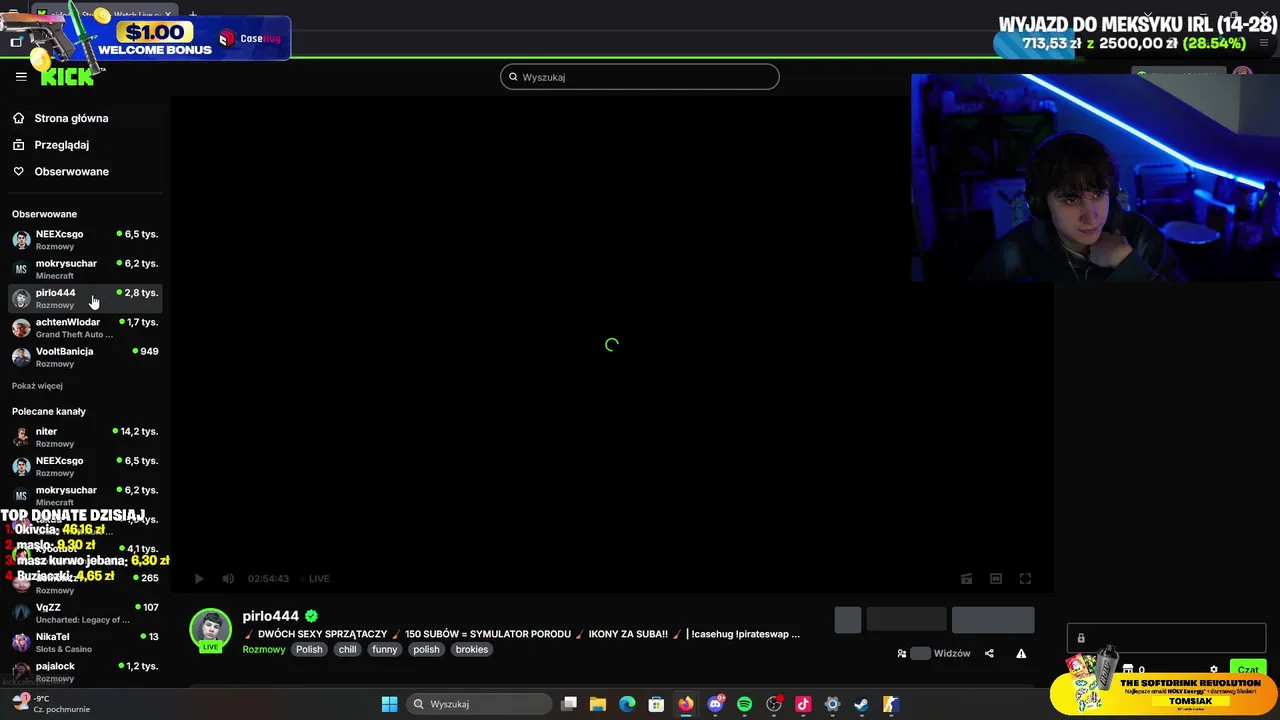The height and width of the screenshot is (720, 1280).
Task: Open chat settings gear icon
Action: point(1214,670)
